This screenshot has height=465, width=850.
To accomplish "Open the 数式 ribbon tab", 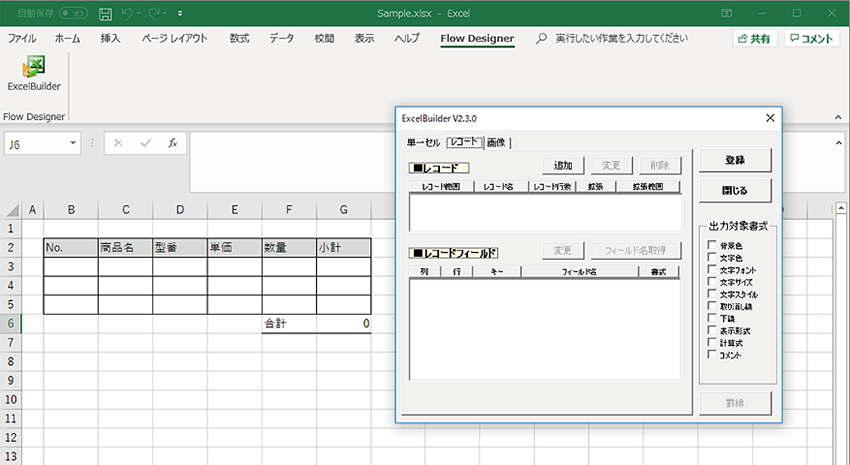I will click(239, 38).
